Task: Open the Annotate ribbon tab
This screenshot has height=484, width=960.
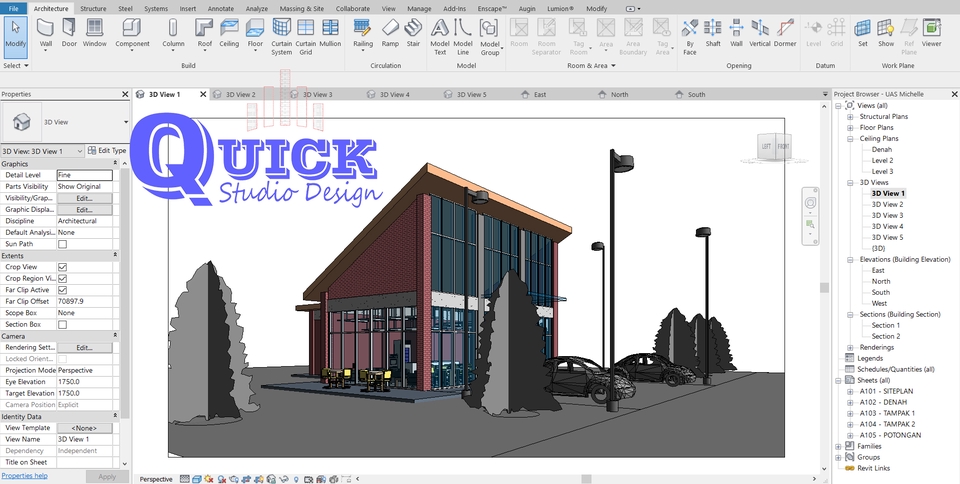Action: 220,9
